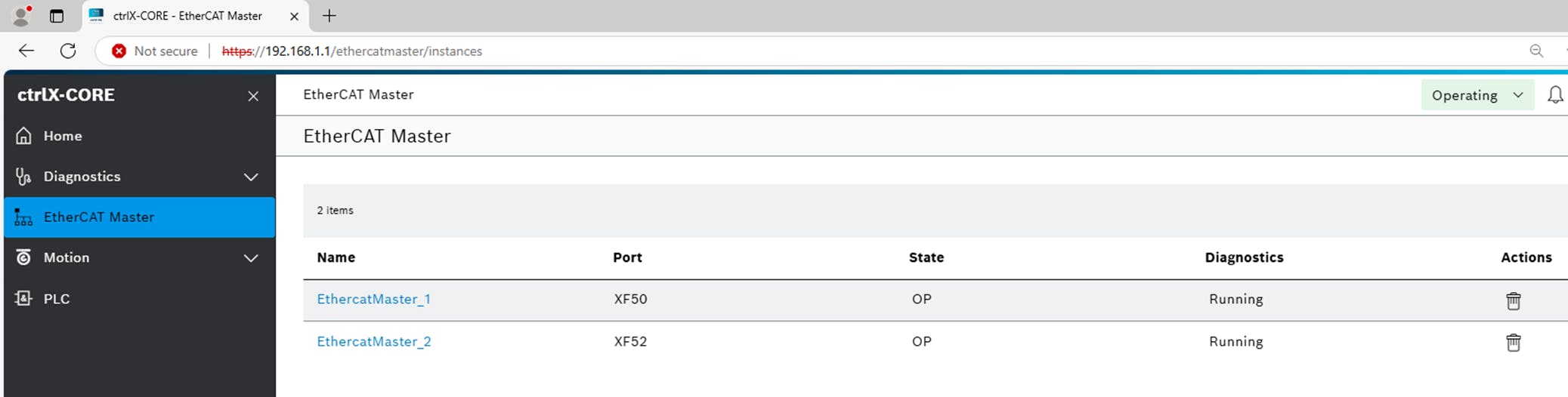Click the Home icon in sidebar
The height and width of the screenshot is (397, 1568).
[24, 136]
